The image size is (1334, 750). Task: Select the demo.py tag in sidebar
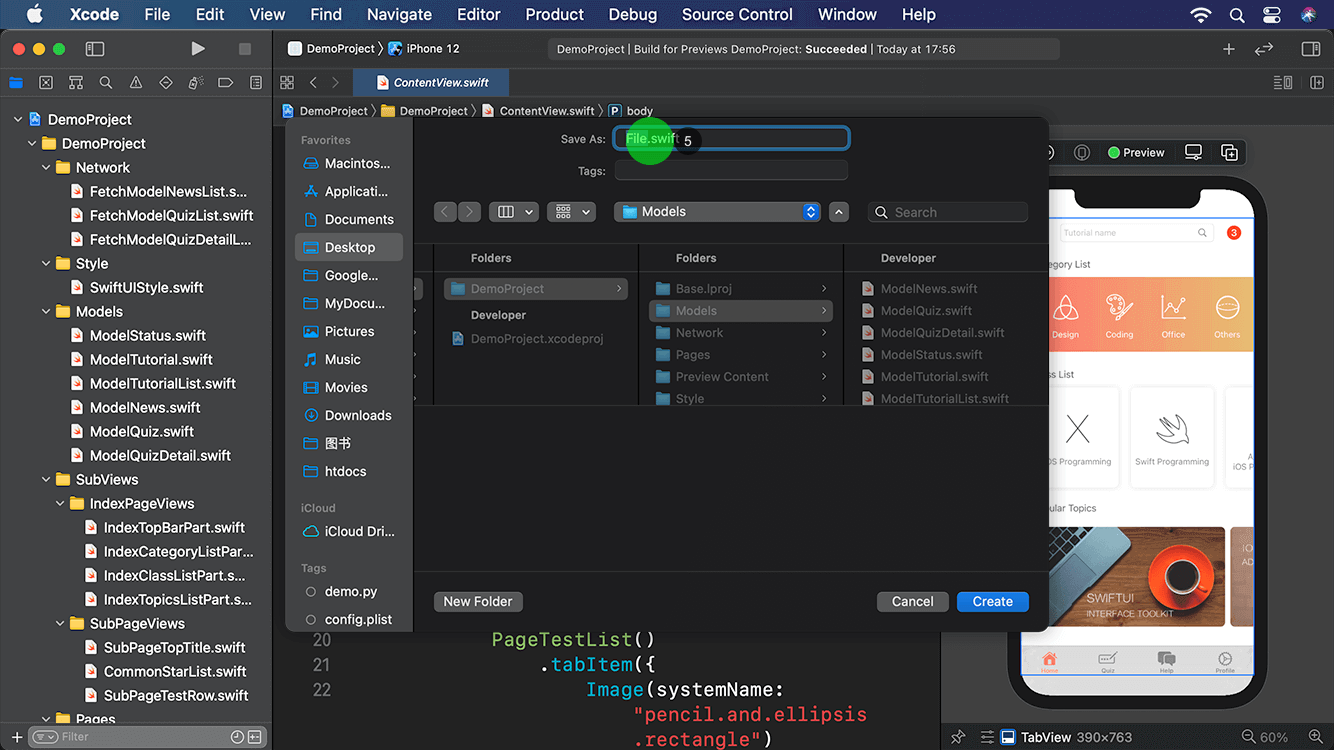[x=349, y=592]
